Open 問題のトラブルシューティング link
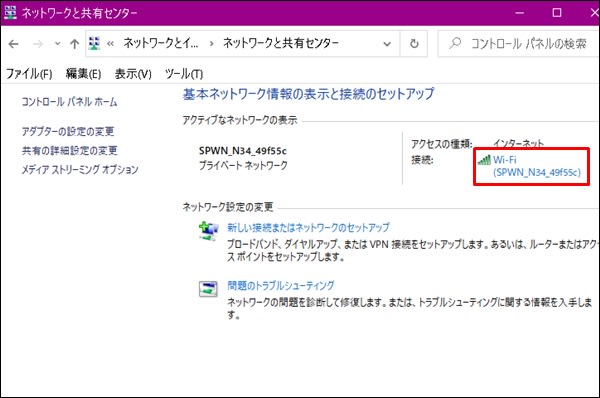This screenshot has width=600, height=398. click(x=280, y=285)
